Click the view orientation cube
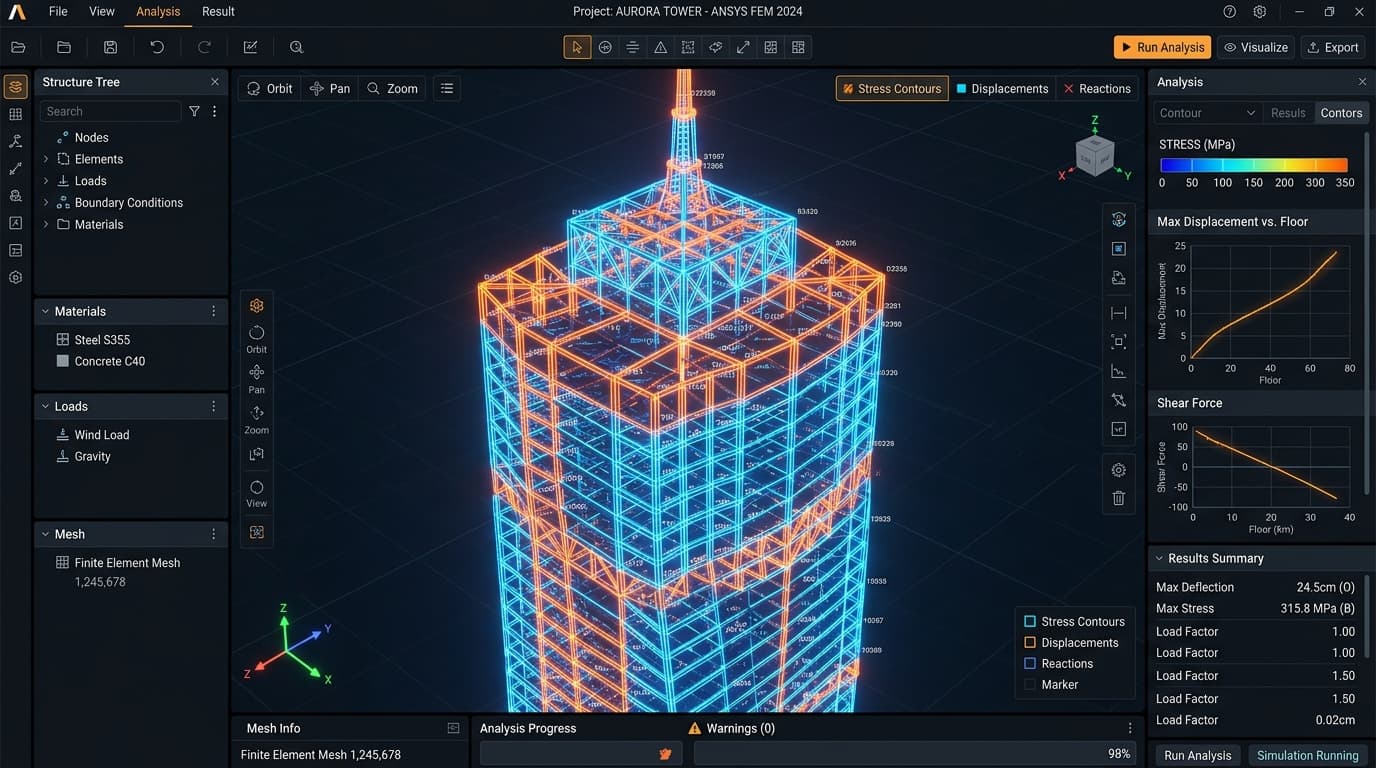 click(x=1094, y=157)
